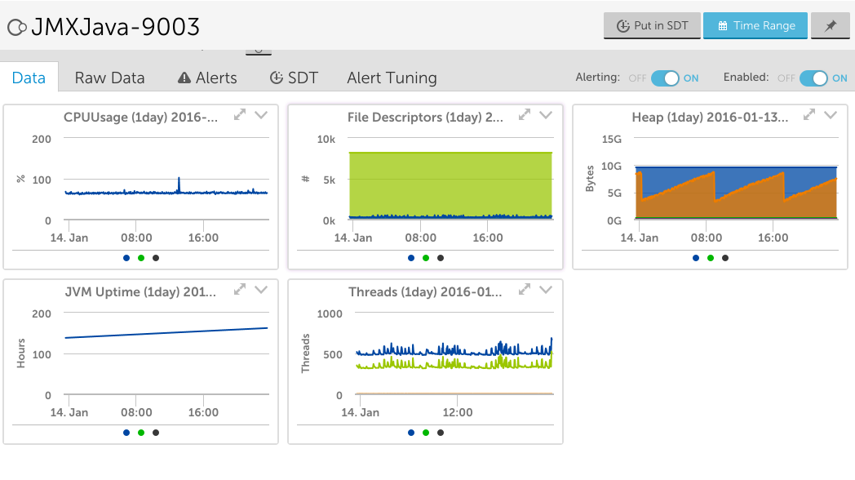
Task: Click the 15G axis value in Heap chart
Action: (x=611, y=140)
